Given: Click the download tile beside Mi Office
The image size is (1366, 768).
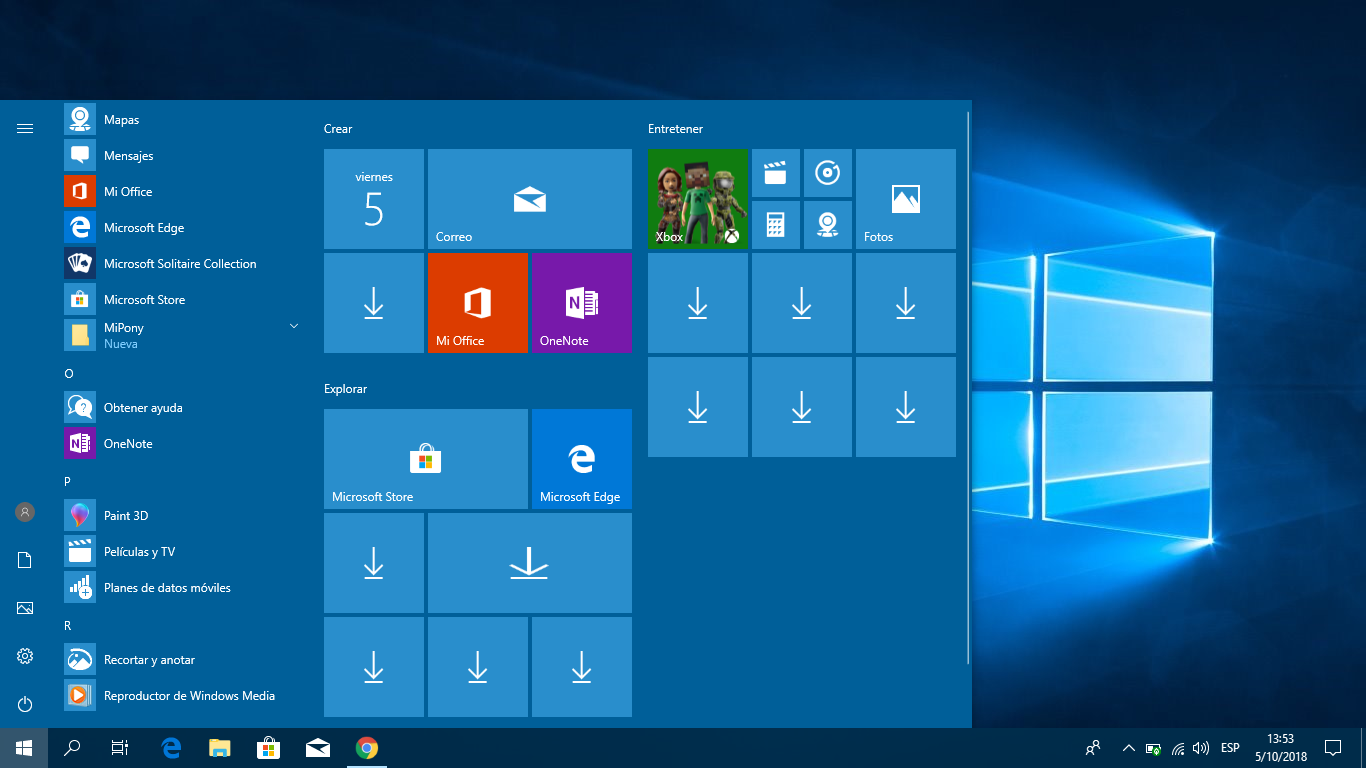Looking at the screenshot, I should coord(374,303).
